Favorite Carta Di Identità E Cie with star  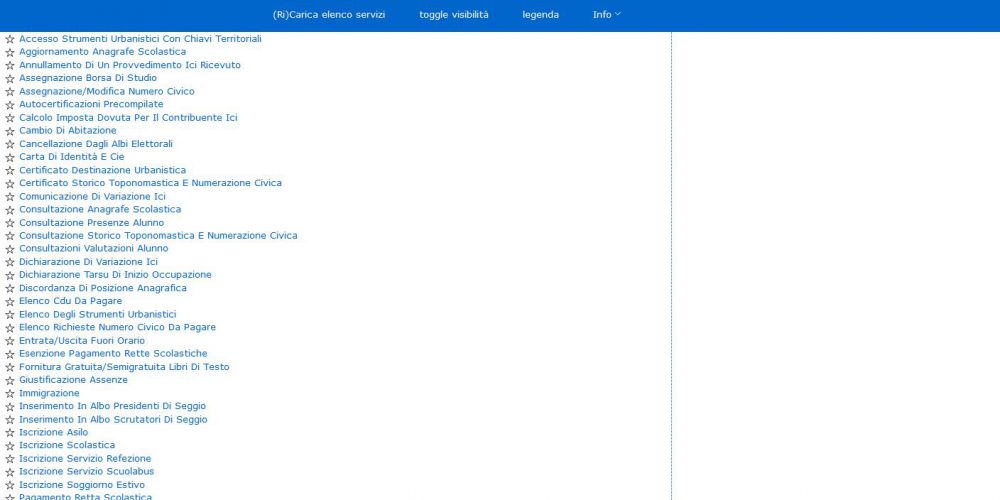click(x=10, y=158)
